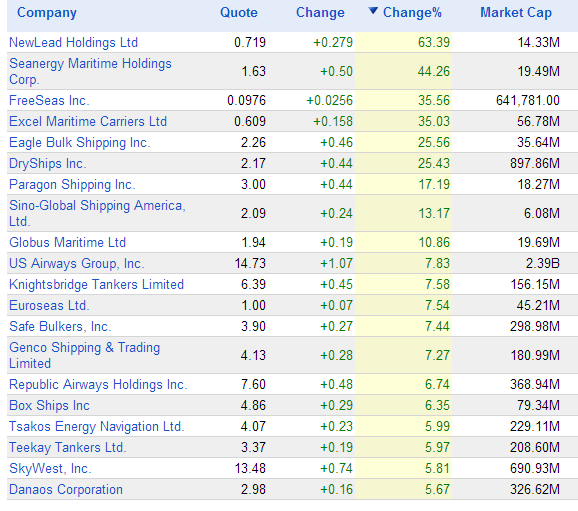Select the 690.93M market cap cell
578x511 pixels.
click(x=535, y=468)
